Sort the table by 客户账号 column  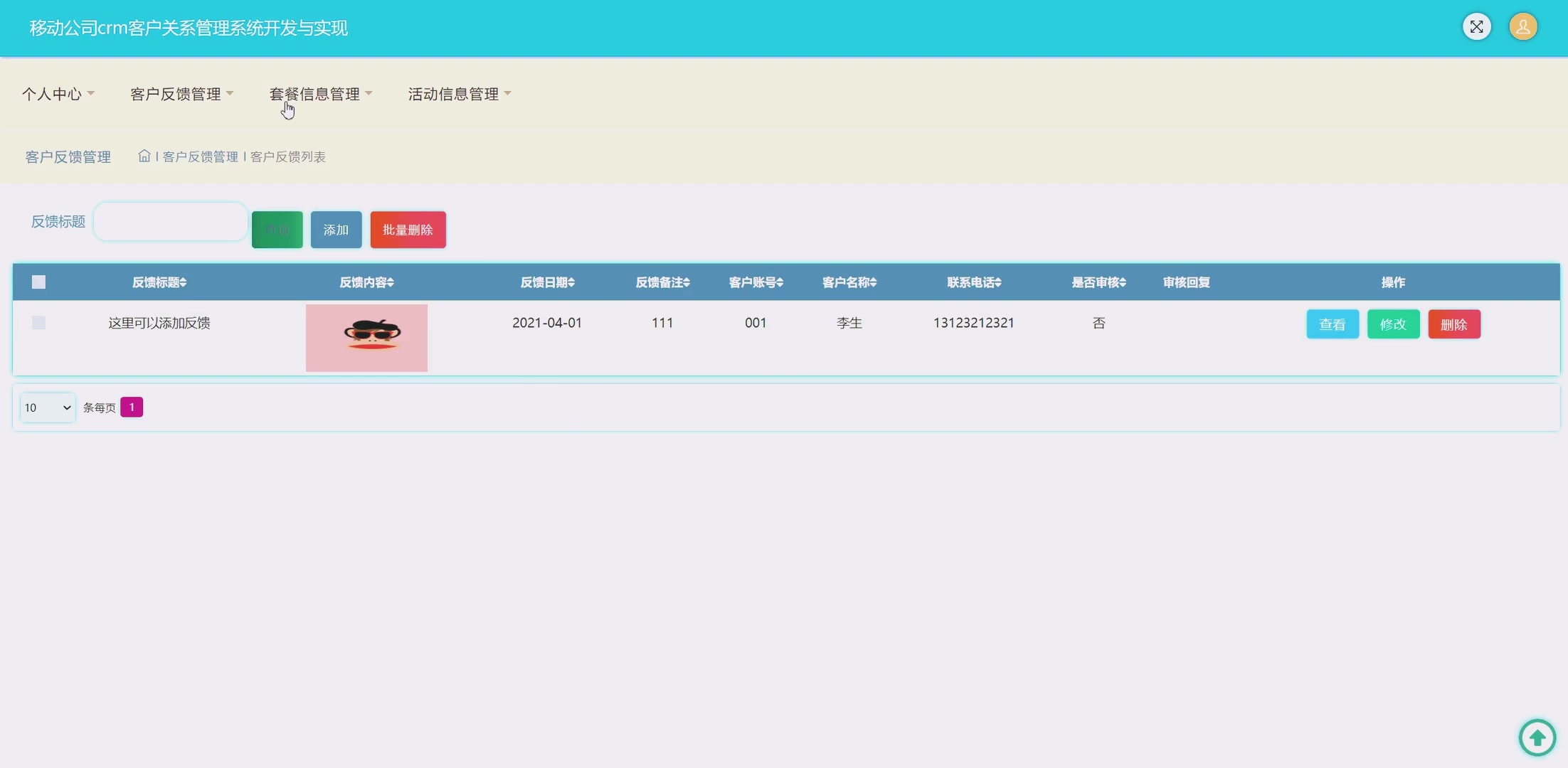755,282
